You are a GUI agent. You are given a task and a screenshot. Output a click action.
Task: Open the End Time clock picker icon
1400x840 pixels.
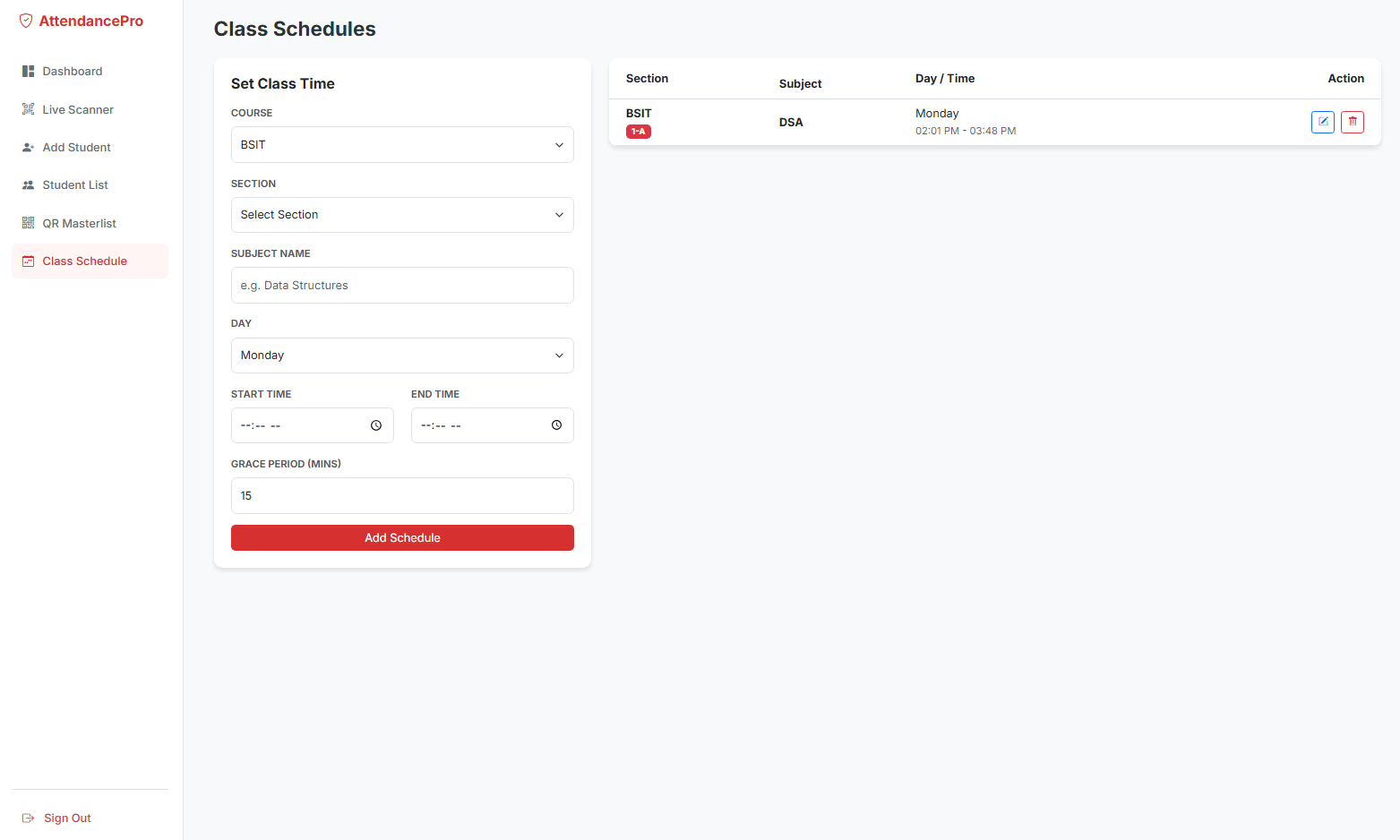[555, 424]
